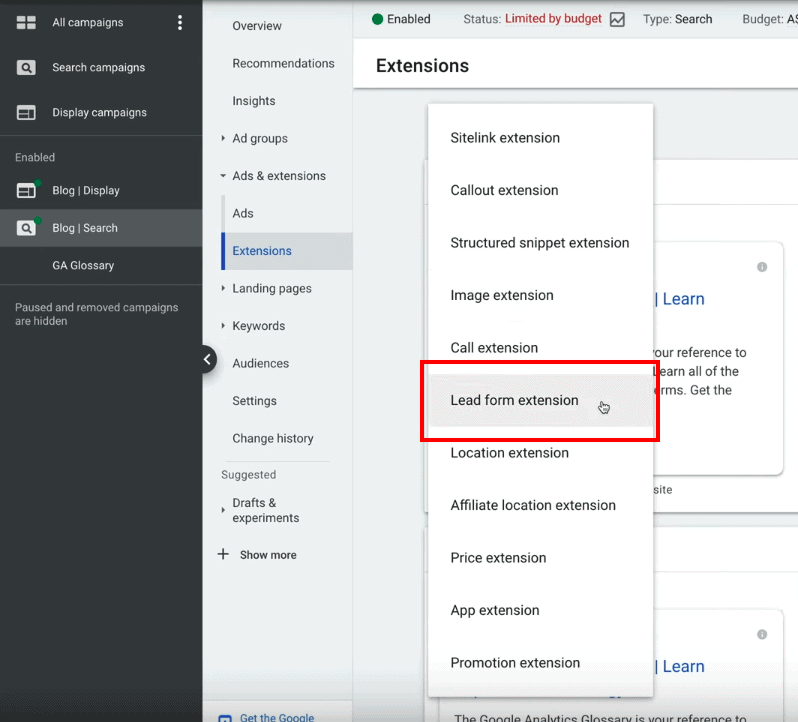The height and width of the screenshot is (722, 798).
Task: Choose Callout extension
Action: tap(540, 190)
